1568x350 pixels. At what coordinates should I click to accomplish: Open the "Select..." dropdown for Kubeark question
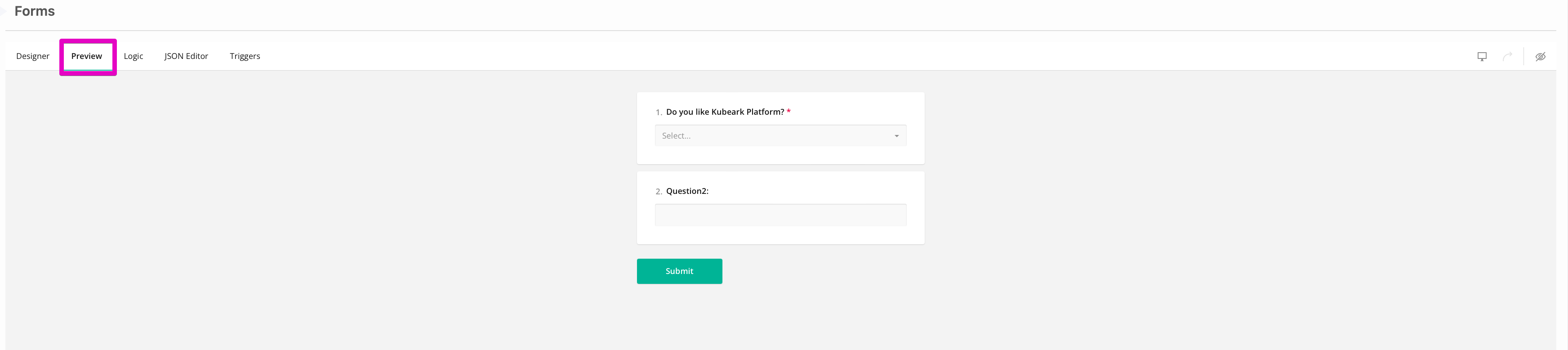click(x=773, y=136)
